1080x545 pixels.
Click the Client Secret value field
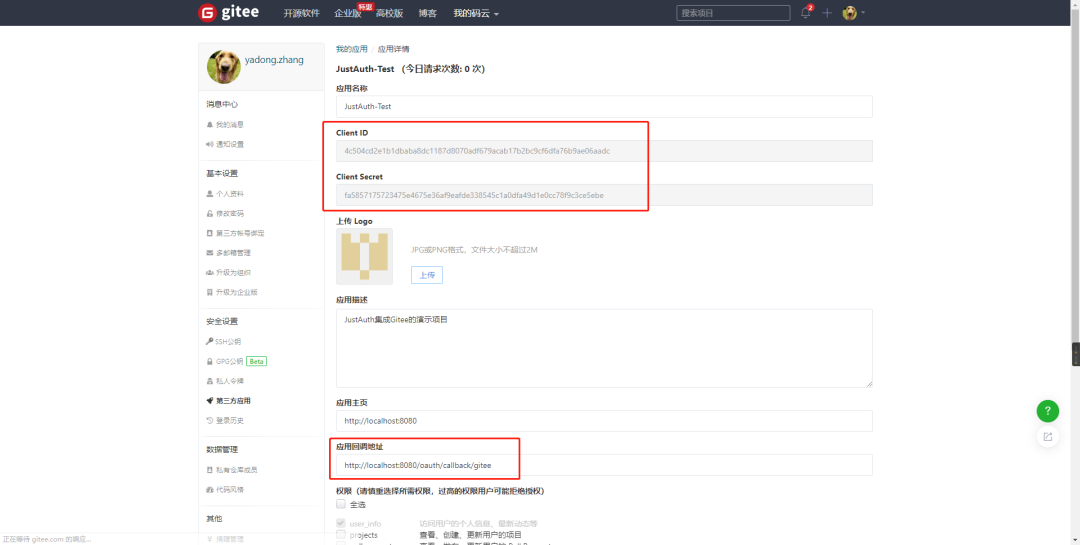tap(604, 195)
